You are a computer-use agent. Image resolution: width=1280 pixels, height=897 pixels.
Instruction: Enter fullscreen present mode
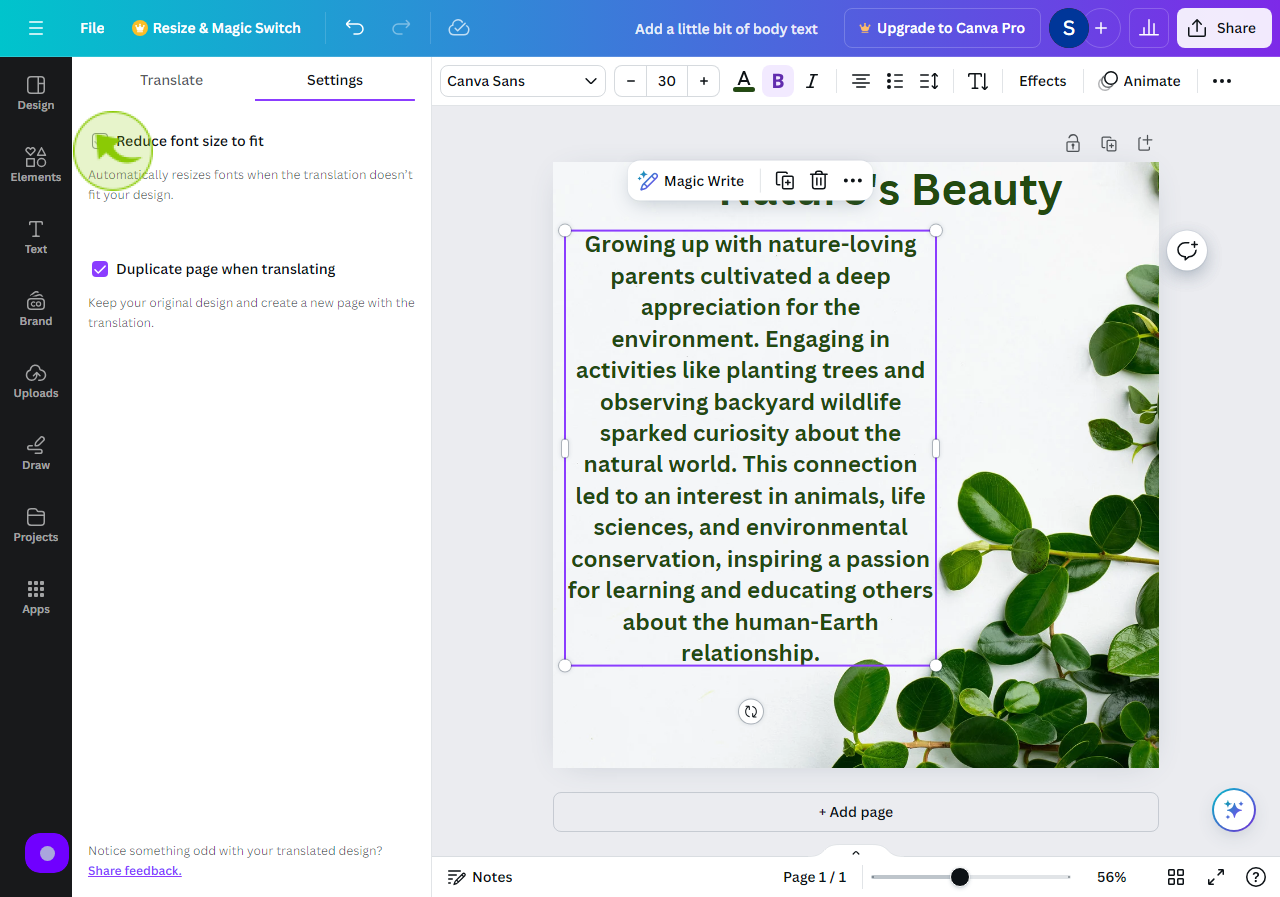tap(1216, 877)
